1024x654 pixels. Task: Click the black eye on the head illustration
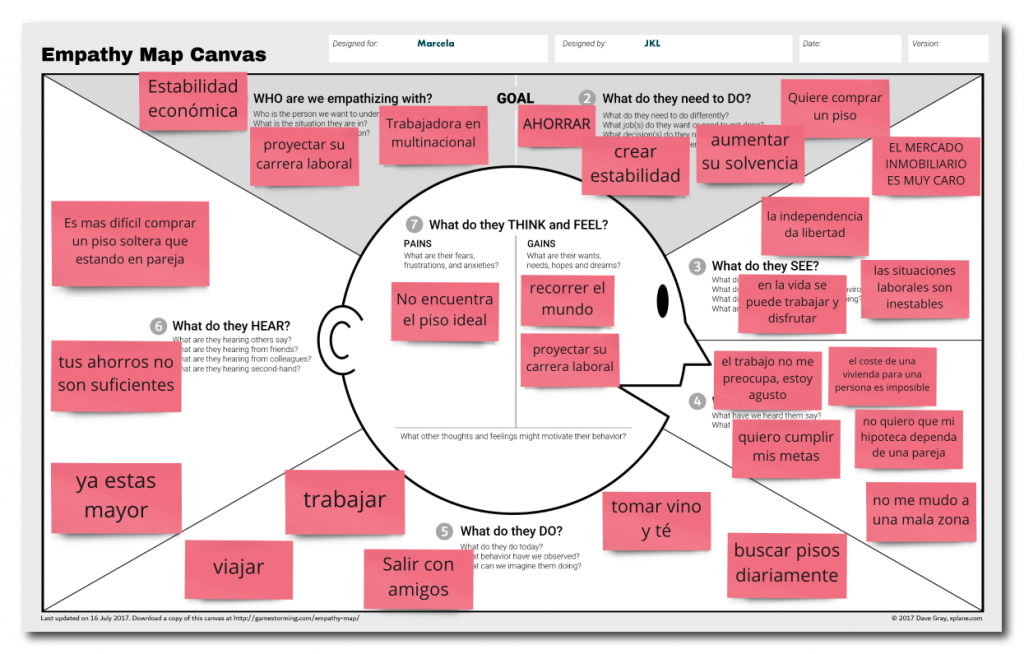tap(662, 298)
